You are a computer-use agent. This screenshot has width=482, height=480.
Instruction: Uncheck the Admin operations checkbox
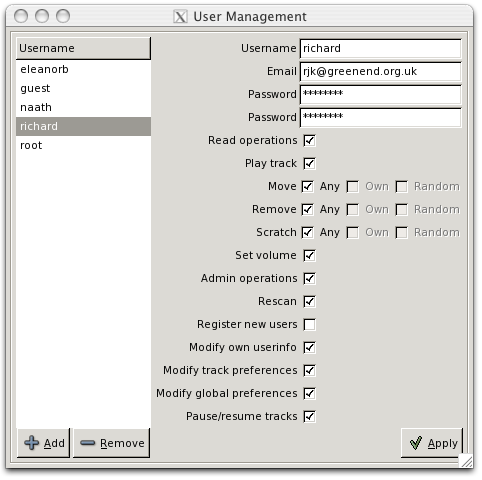pos(309,278)
